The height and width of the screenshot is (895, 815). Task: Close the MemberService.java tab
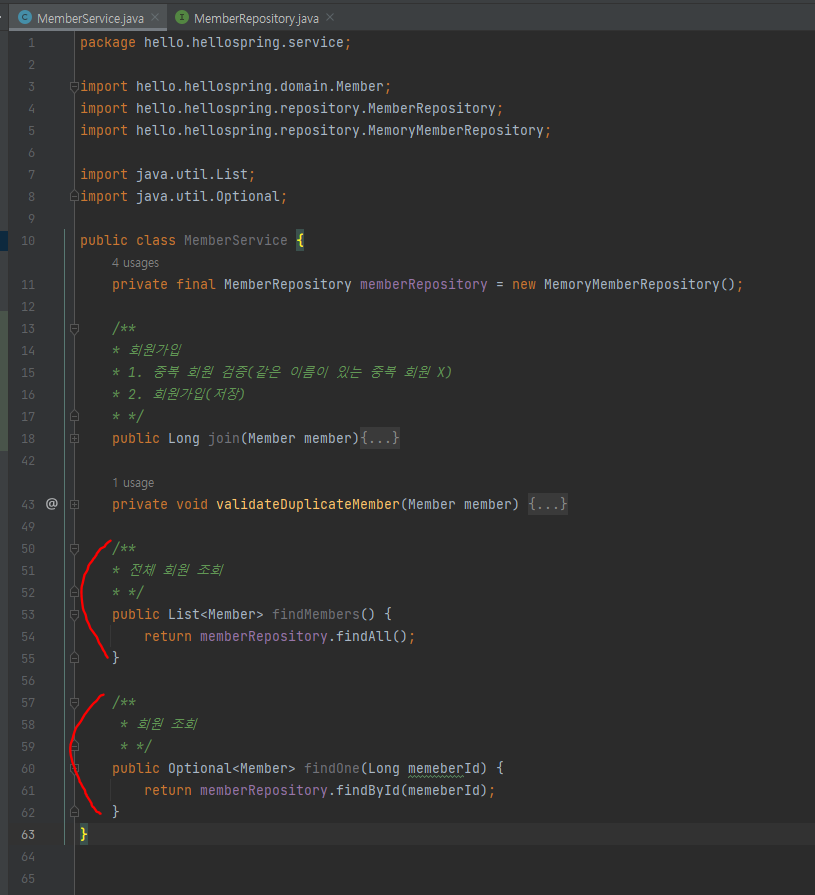point(155,18)
